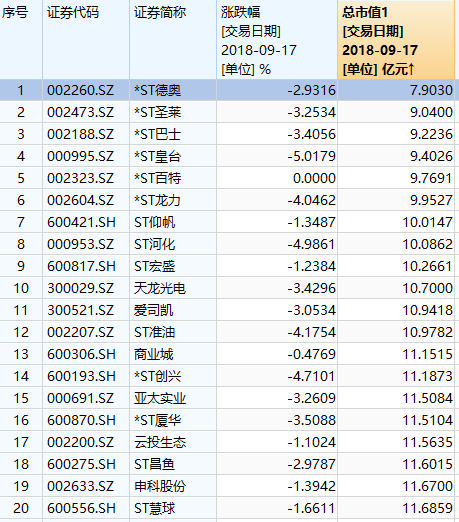This screenshot has height=522, width=459.
Task: Select the 亚太实业 stock name
Action: [160, 398]
